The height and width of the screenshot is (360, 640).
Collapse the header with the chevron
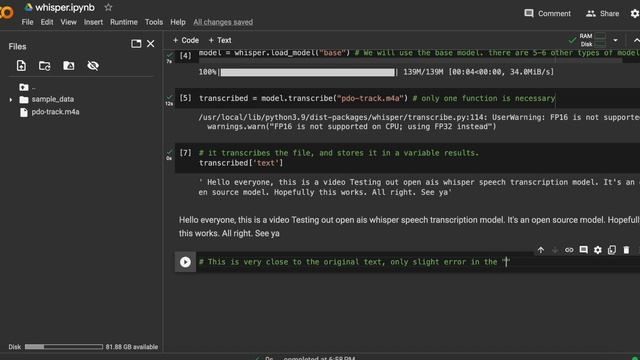pos(636,40)
